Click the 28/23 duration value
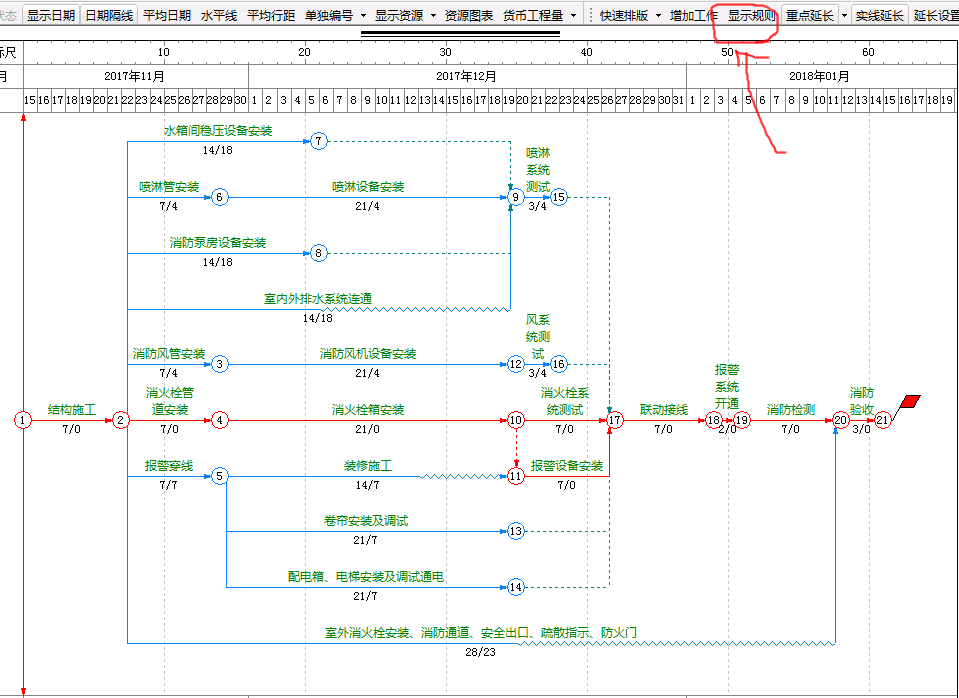Viewport: 959px width, 698px height. pos(480,652)
